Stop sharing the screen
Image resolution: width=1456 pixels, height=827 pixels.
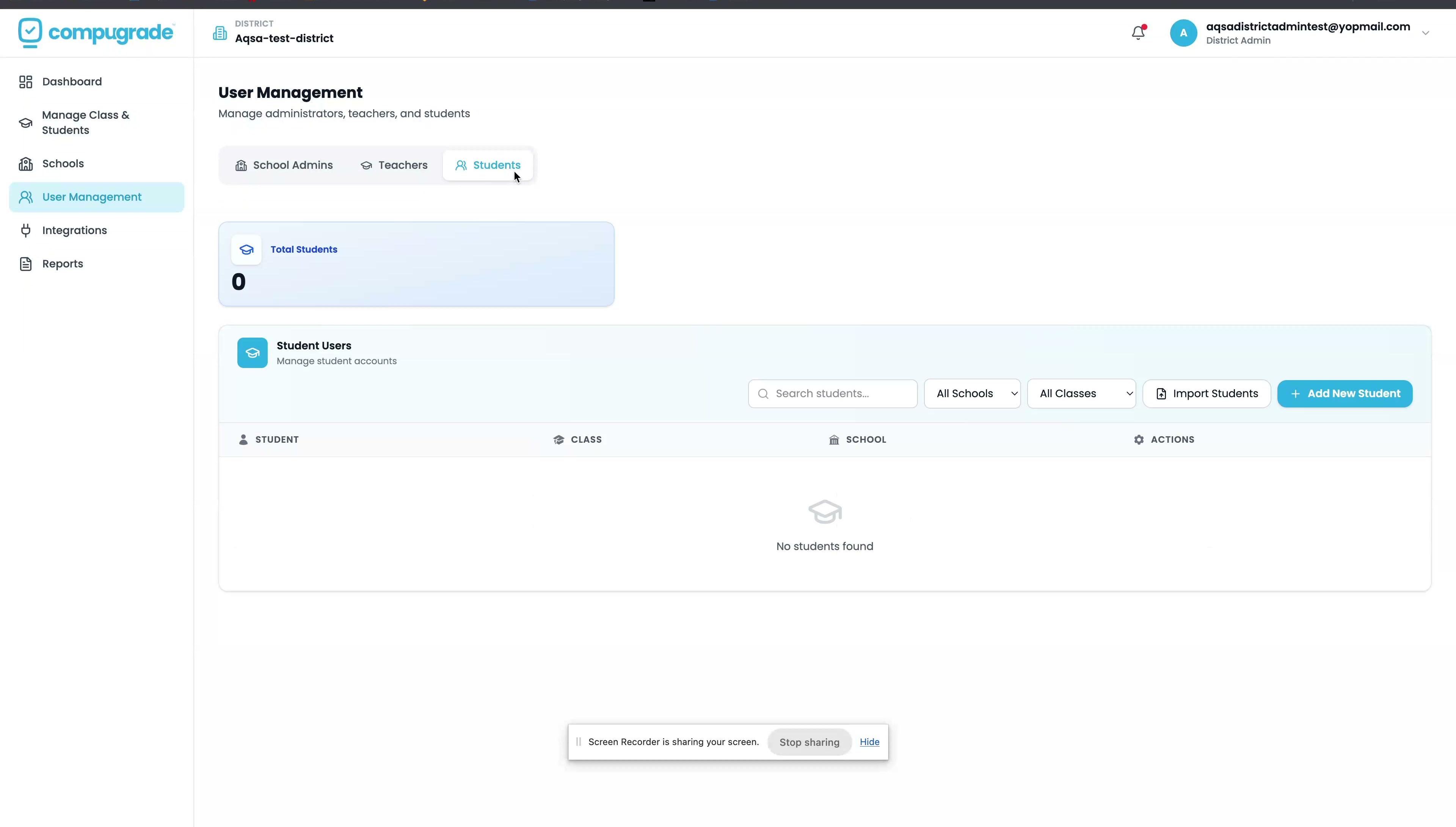(810, 742)
